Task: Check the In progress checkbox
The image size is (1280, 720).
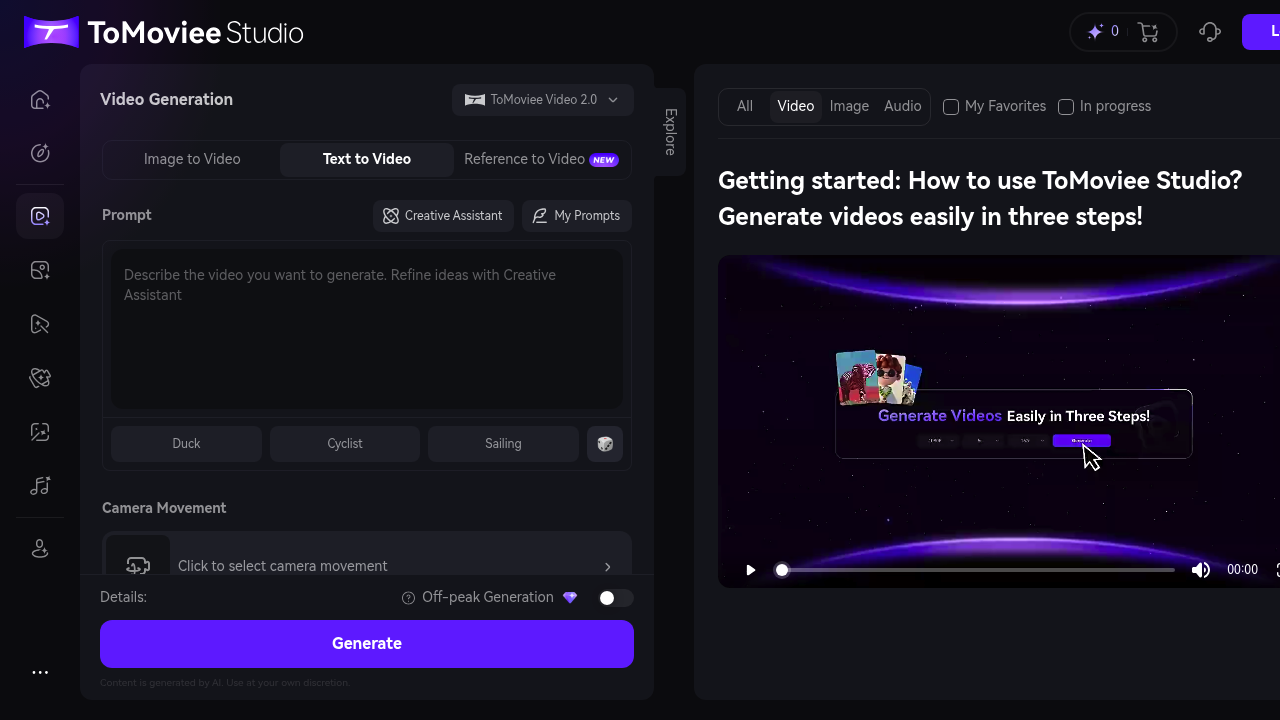Action: [1066, 106]
